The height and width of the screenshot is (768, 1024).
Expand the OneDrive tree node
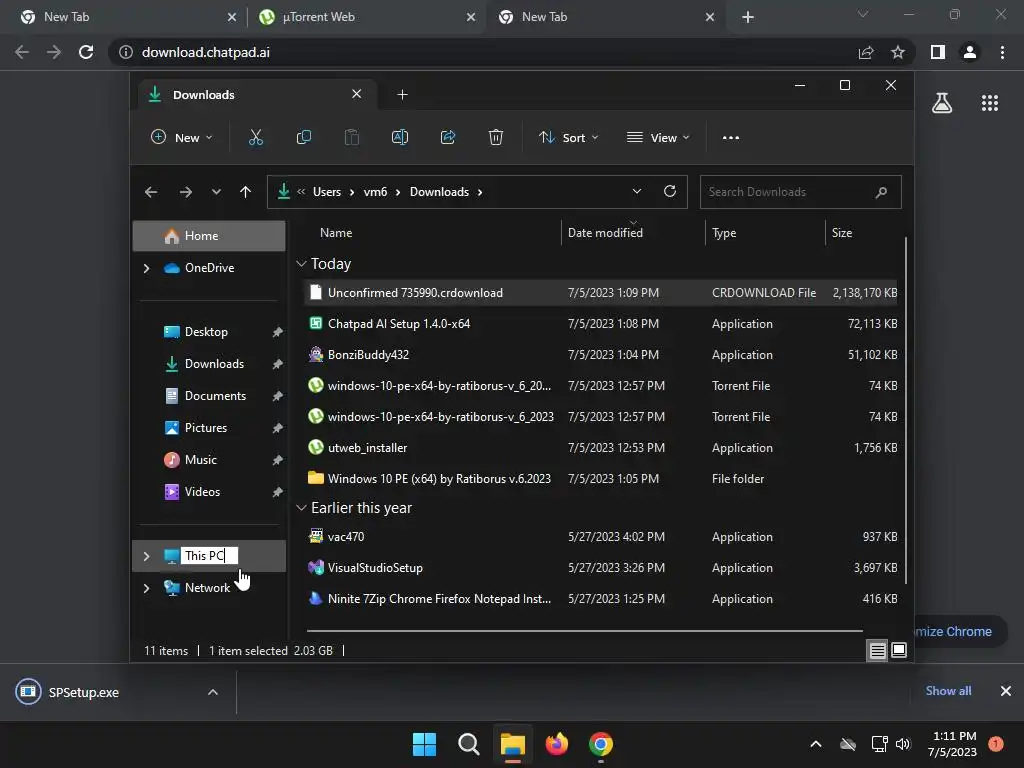click(x=146, y=268)
